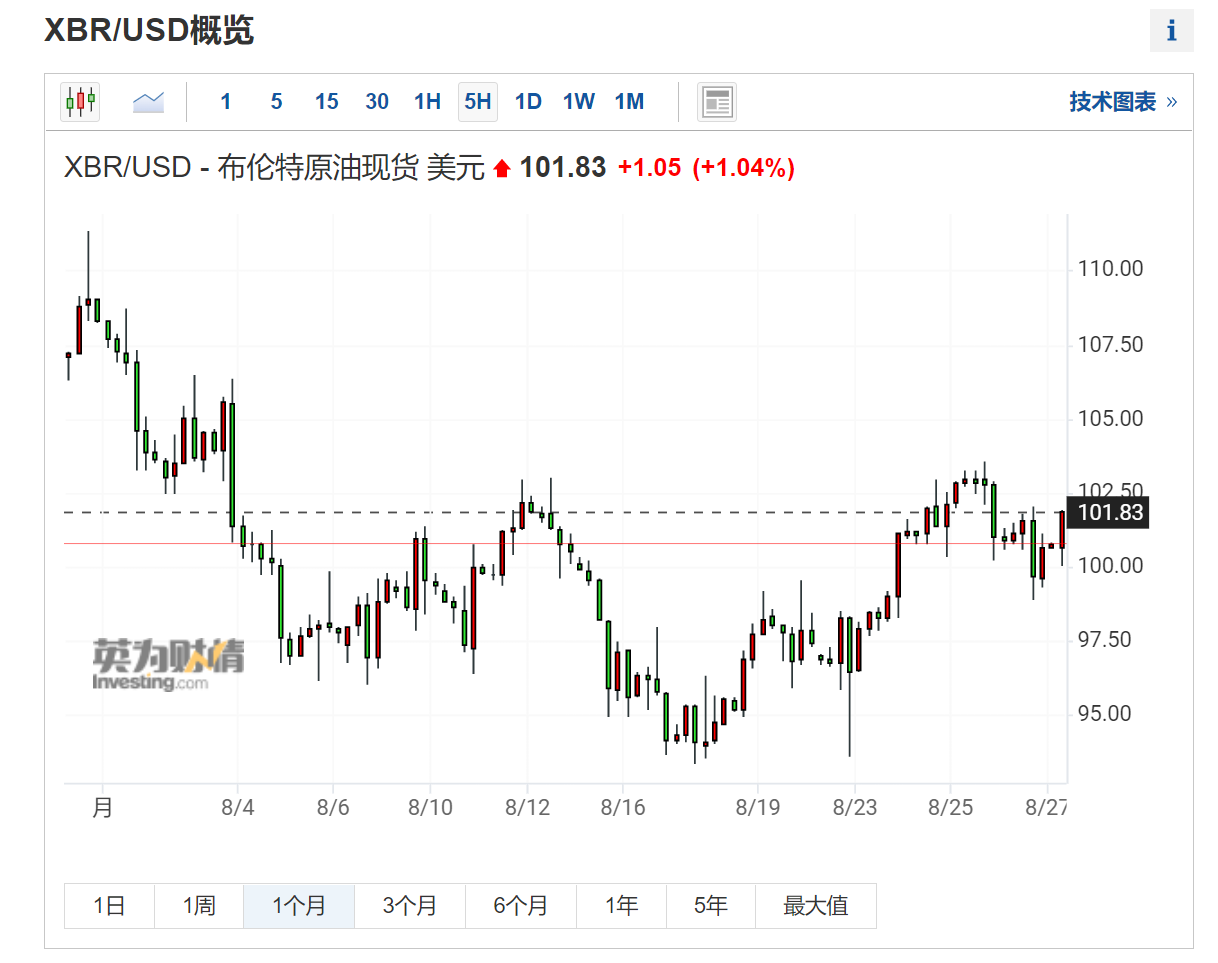Click the 8/10 date axis label
This screenshot has height=963, width=1218.
[x=431, y=806]
